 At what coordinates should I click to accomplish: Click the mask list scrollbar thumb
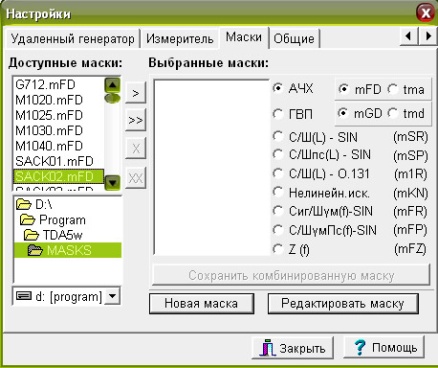112,98
